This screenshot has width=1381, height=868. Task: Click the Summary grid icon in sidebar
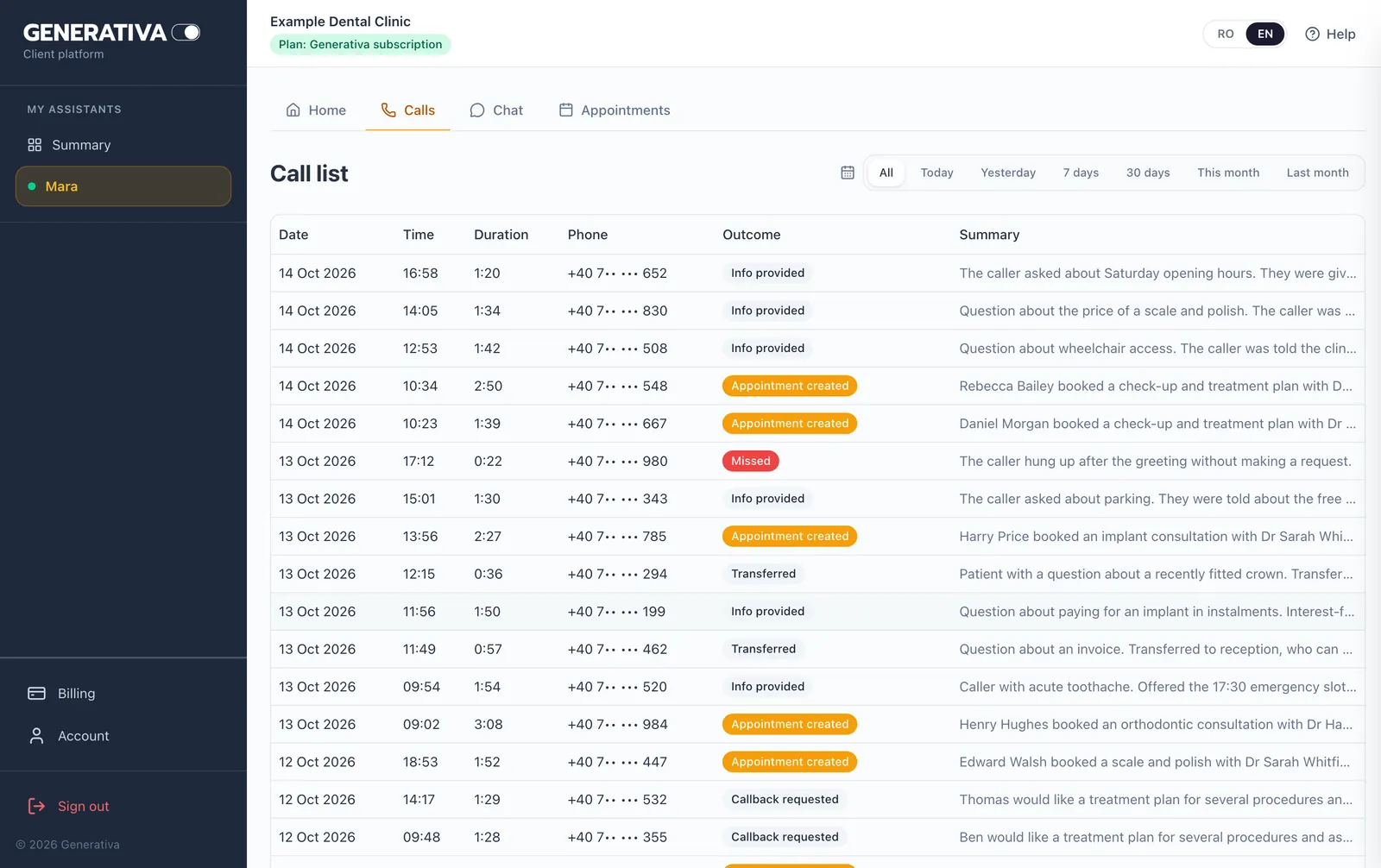[x=35, y=145]
